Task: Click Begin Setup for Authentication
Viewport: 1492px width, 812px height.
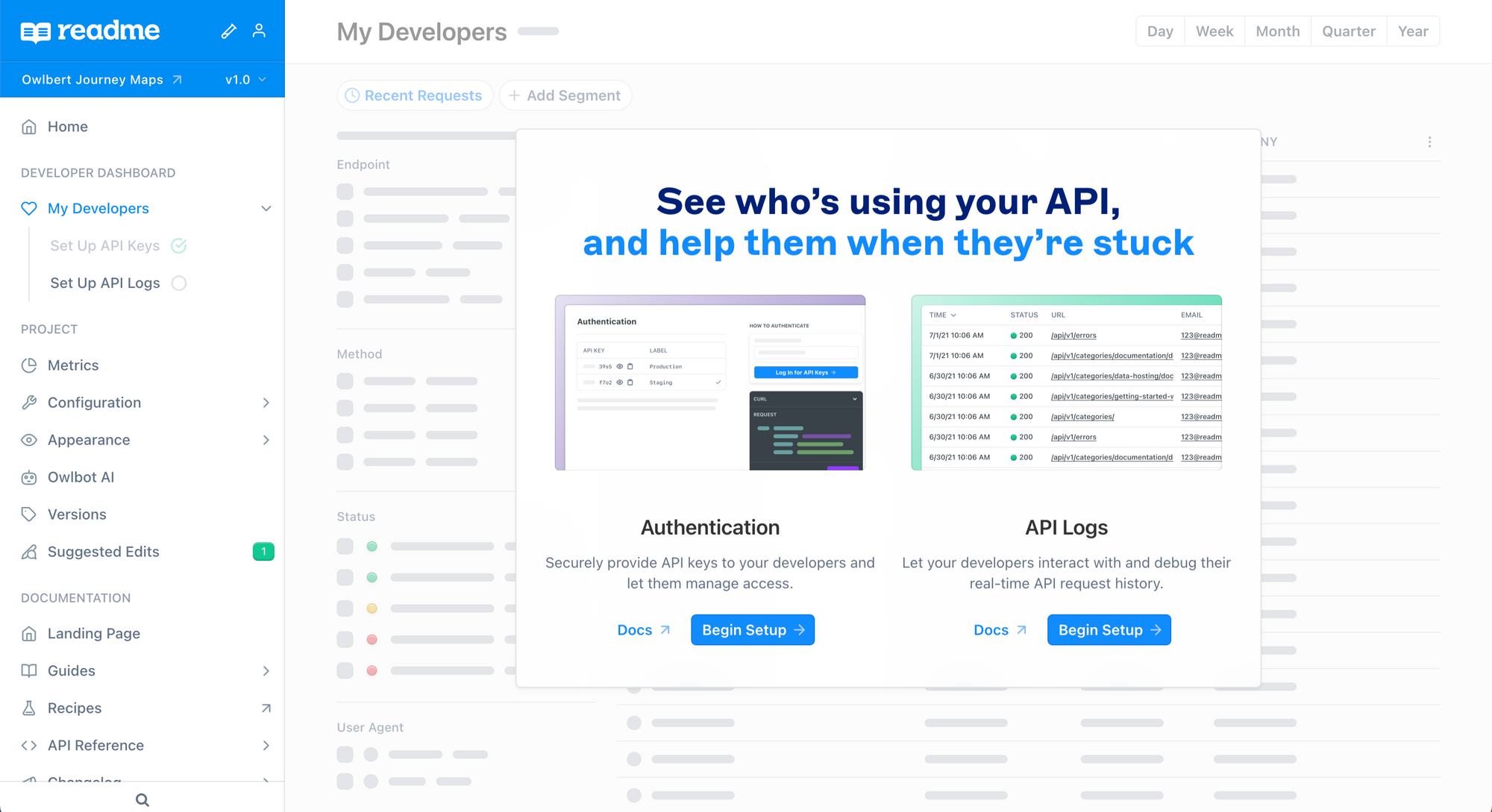Action: tap(753, 629)
